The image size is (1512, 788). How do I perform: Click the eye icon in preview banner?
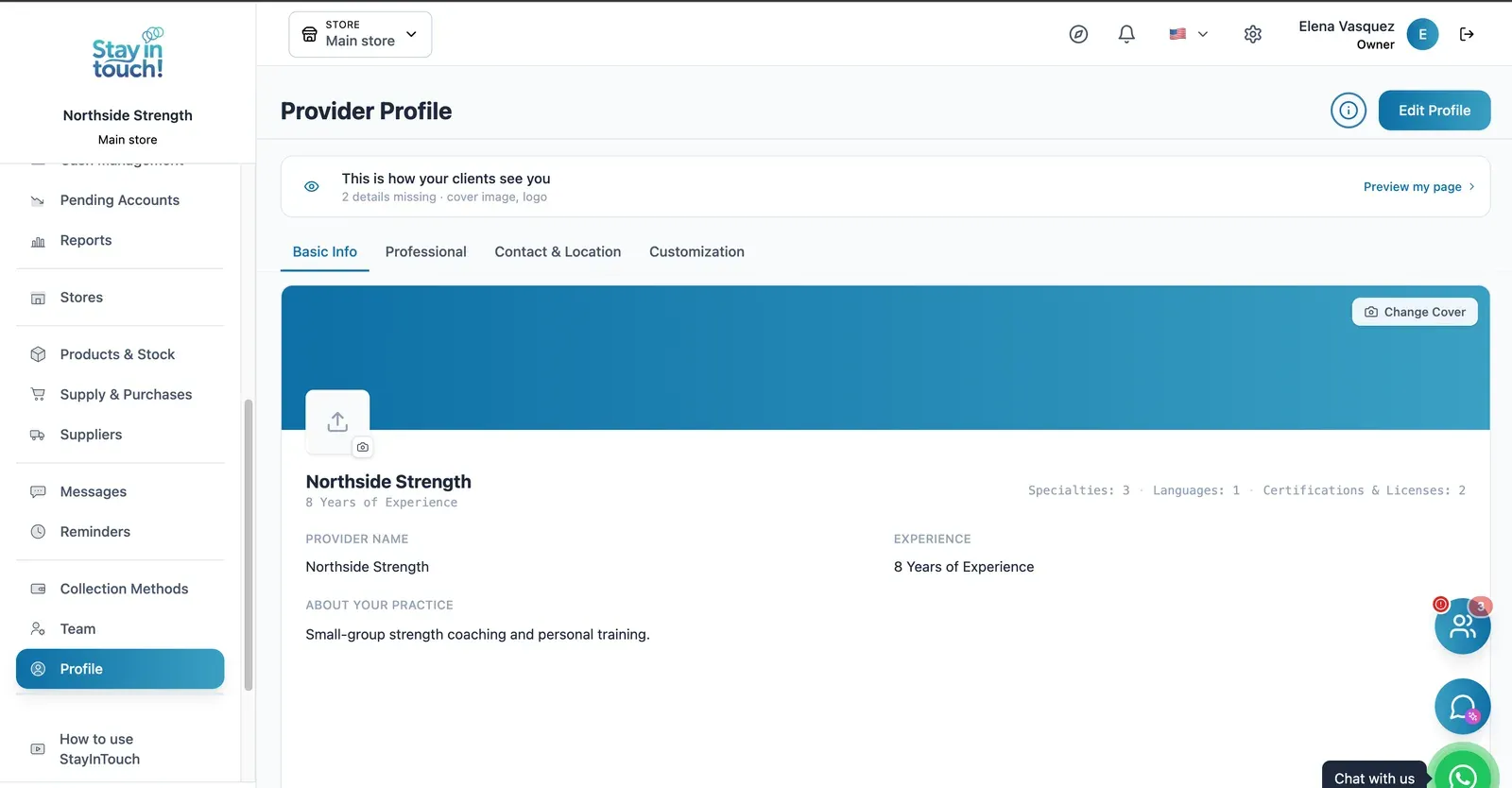point(312,187)
